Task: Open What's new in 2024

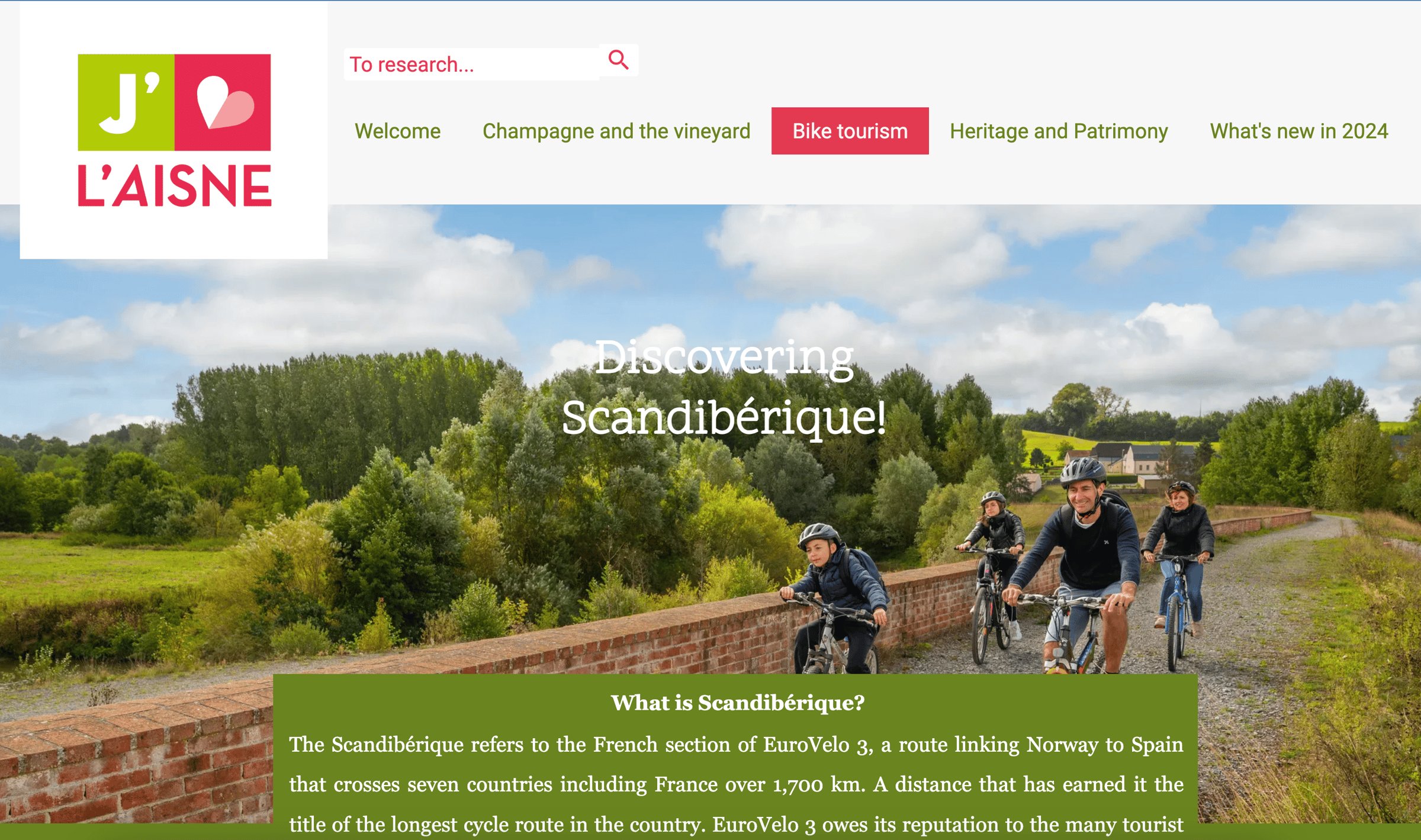Action: coord(1298,131)
